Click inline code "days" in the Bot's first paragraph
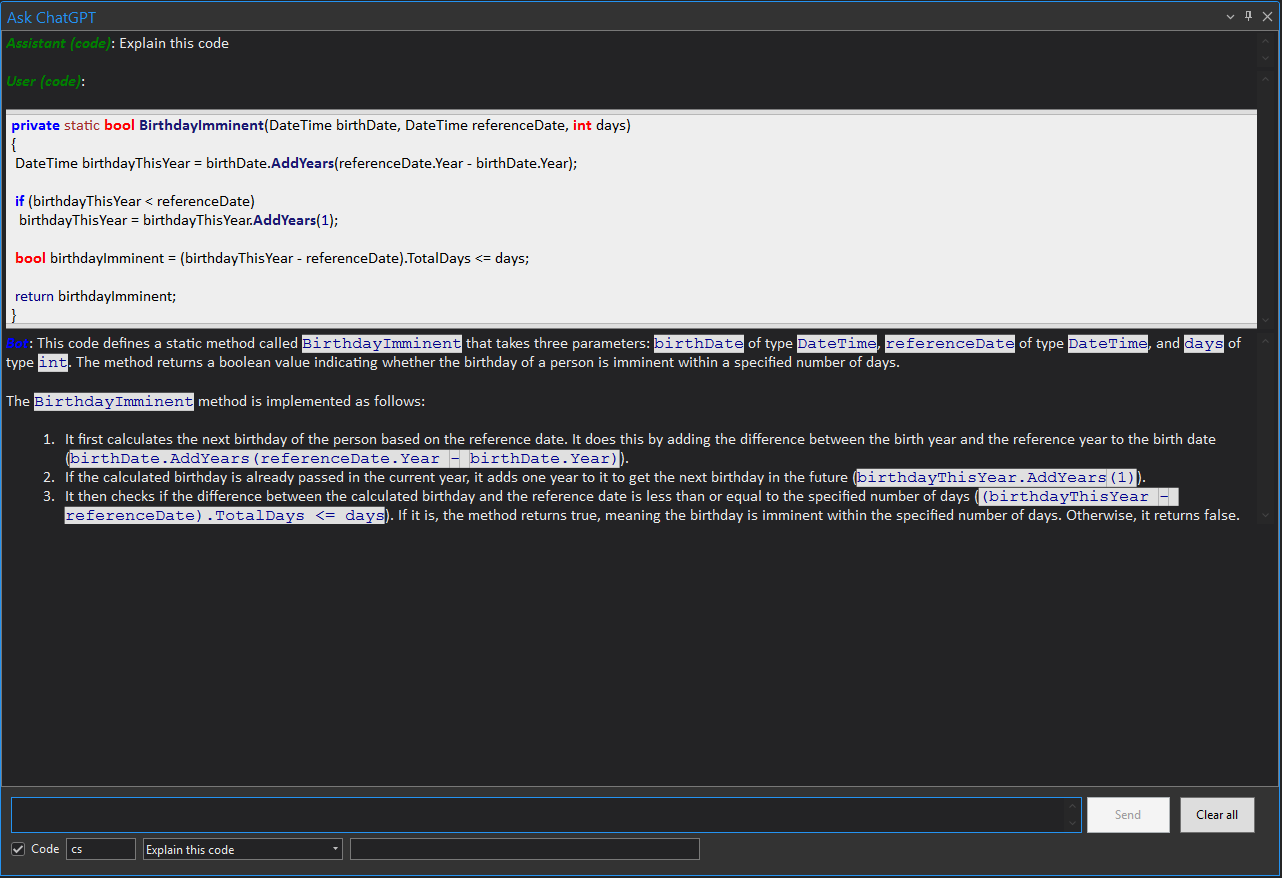1282x878 pixels. tap(1204, 343)
